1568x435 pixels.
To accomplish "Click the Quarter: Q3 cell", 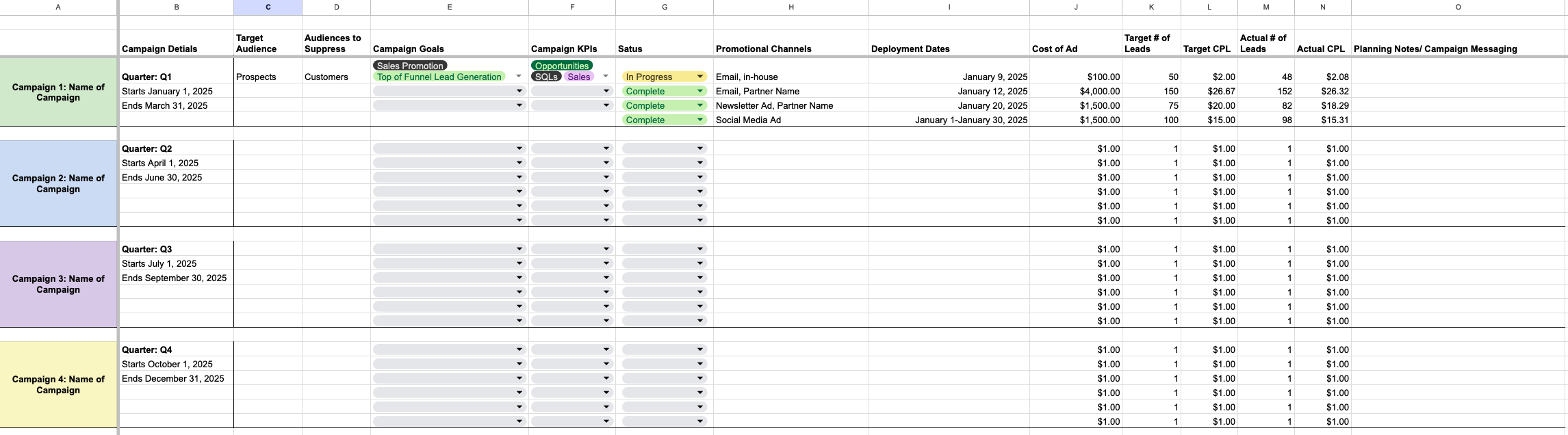I will [x=177, y=249].
